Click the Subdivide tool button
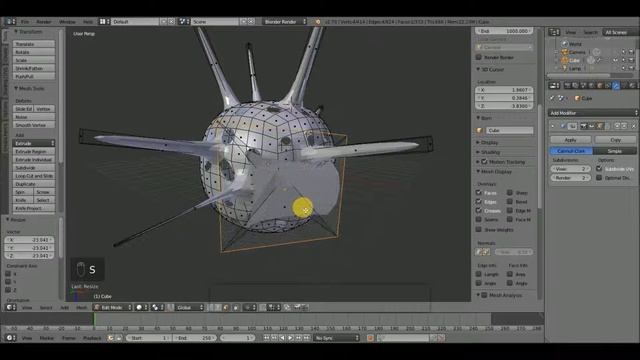 33,168
